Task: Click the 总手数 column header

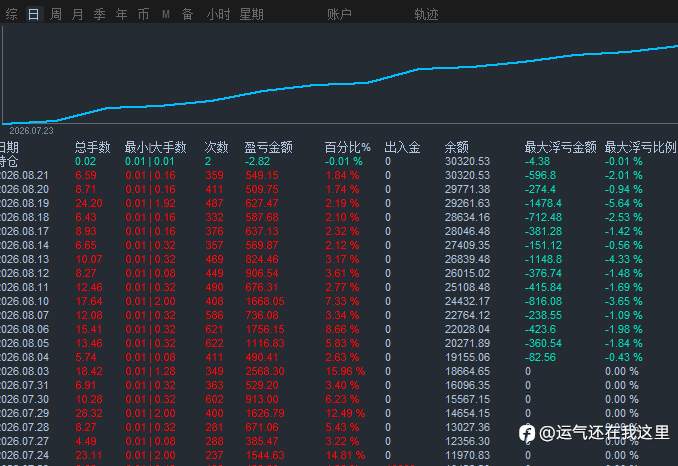Action: pyautogui.click(x=93, y=147)
